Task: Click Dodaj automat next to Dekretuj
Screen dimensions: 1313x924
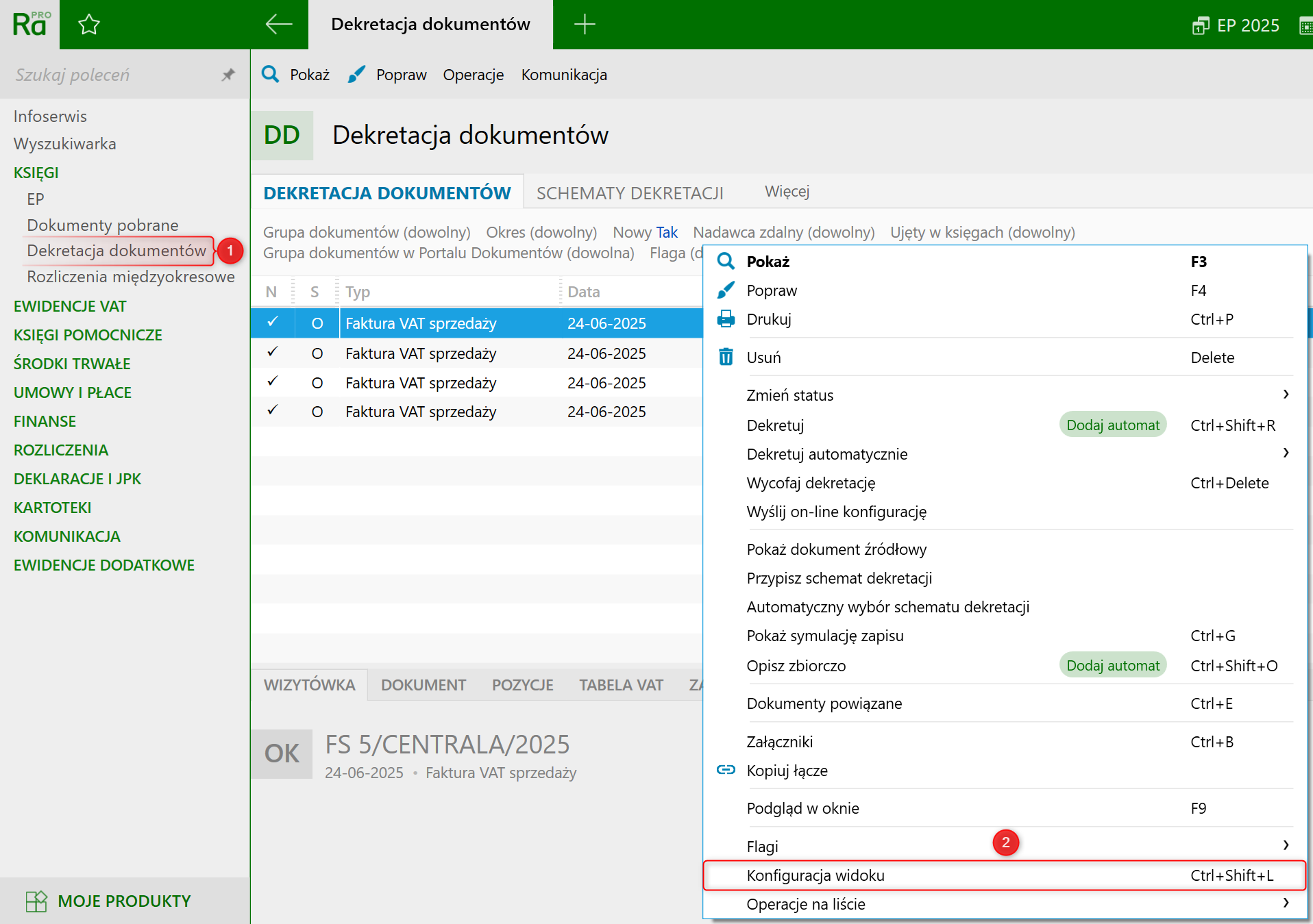Action: coord(1113,425)
